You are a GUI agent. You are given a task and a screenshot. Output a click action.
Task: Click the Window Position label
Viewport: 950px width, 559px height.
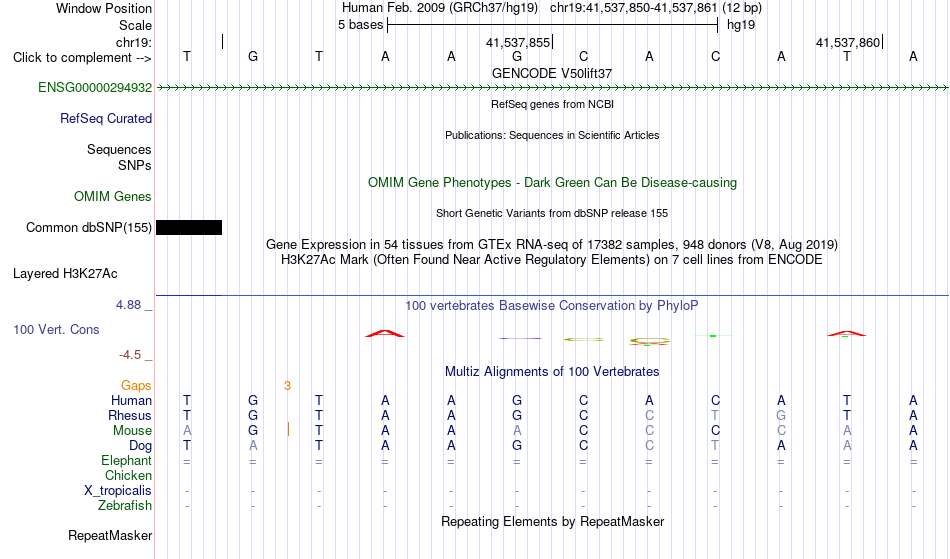click(104, 8)
